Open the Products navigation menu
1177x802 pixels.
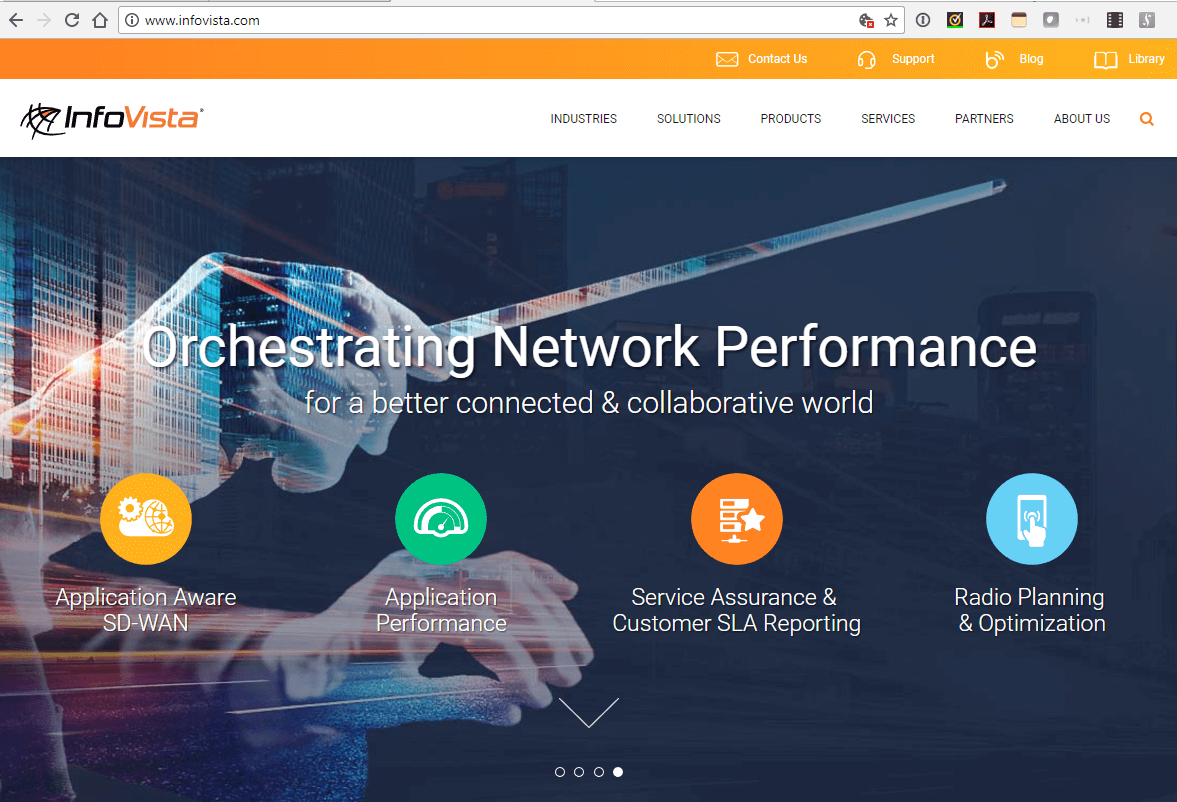point(790,118)
